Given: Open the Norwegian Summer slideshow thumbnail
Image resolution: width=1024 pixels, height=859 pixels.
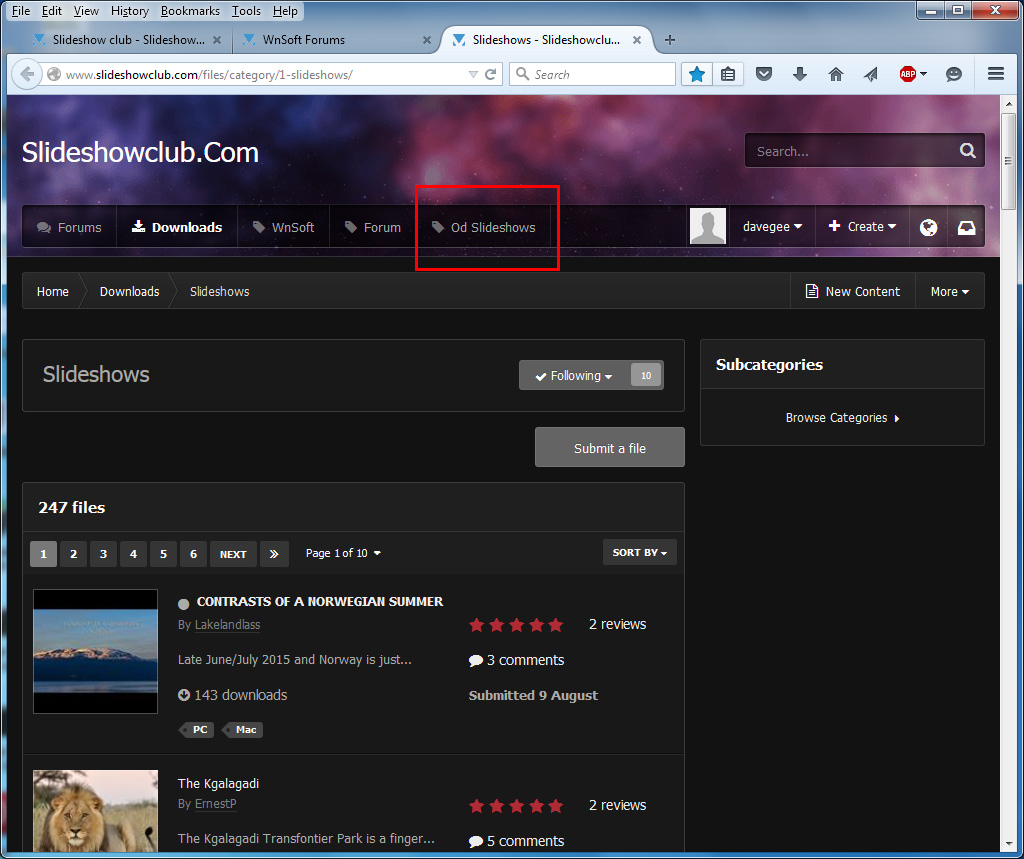Looking at the screenshot, I should pyautogui.click(x=95, y=651).
